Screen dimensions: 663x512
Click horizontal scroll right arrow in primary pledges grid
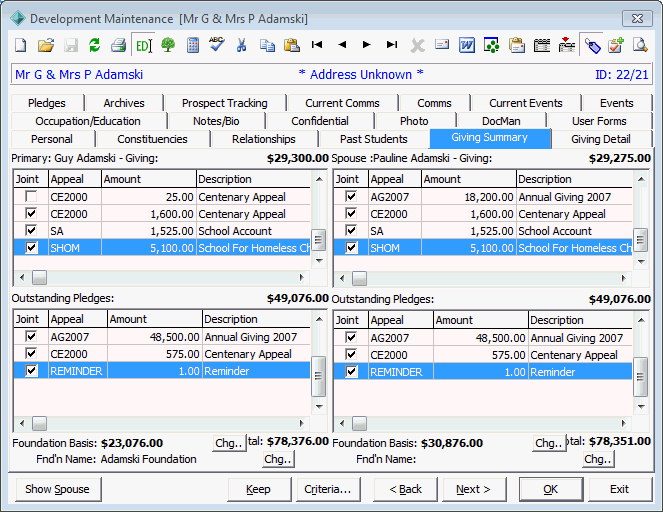click(301, 423)
